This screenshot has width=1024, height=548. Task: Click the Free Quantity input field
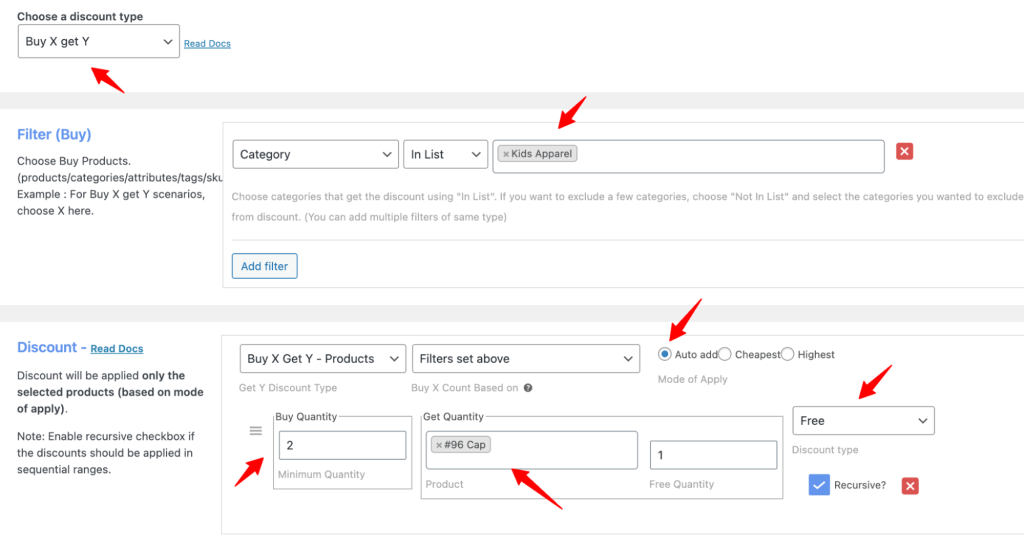click(x=713, y=455)
